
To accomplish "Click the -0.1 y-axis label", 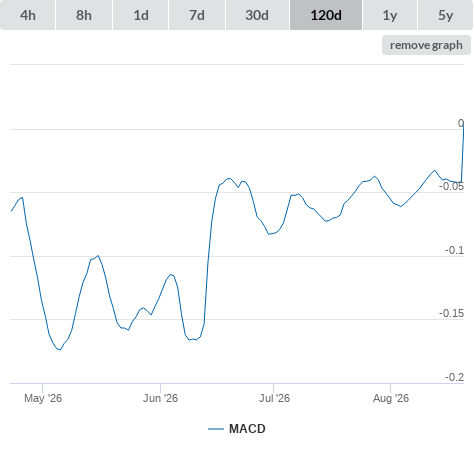I will 454,250.
